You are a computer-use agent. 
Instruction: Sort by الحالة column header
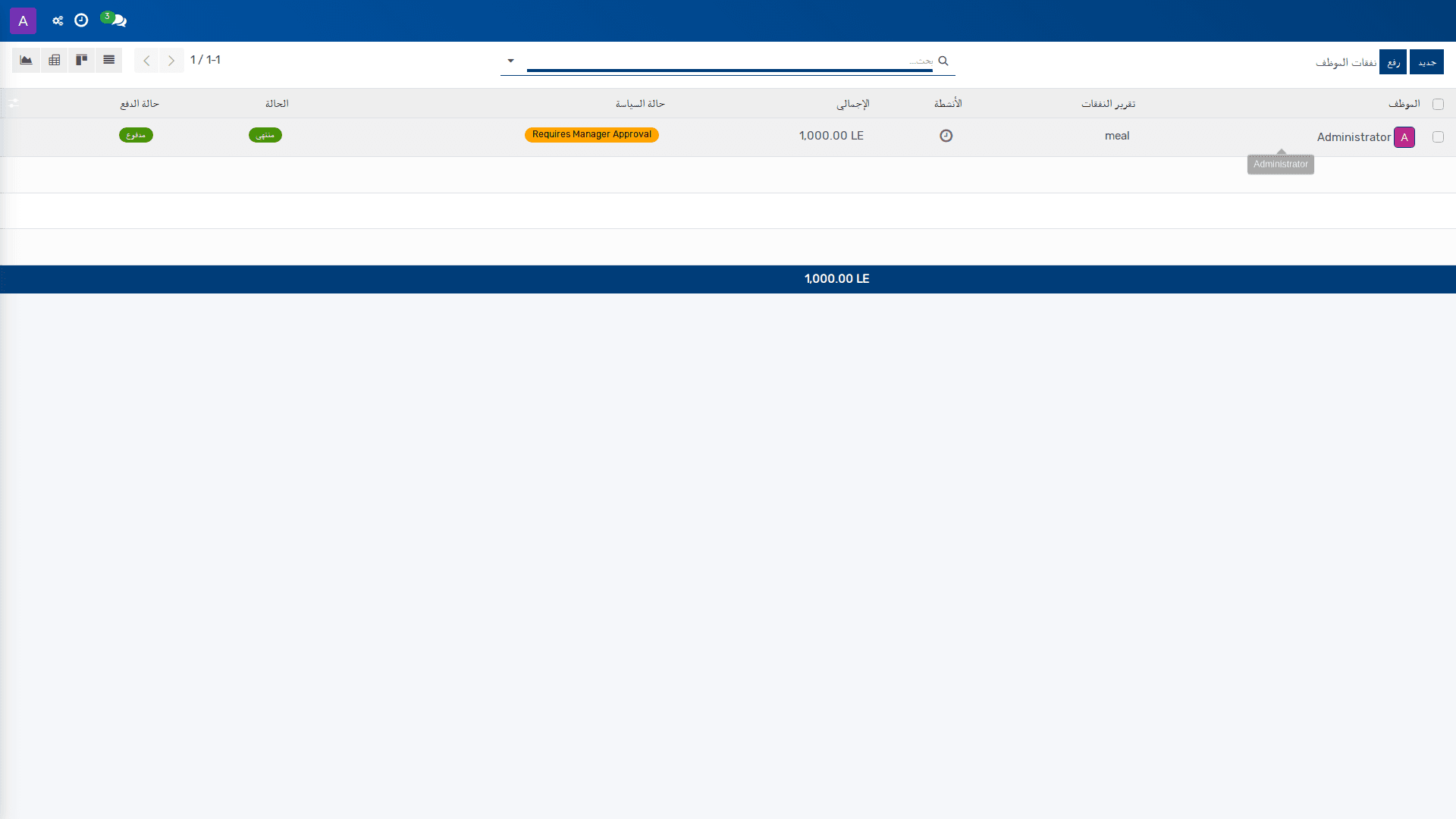277,104
